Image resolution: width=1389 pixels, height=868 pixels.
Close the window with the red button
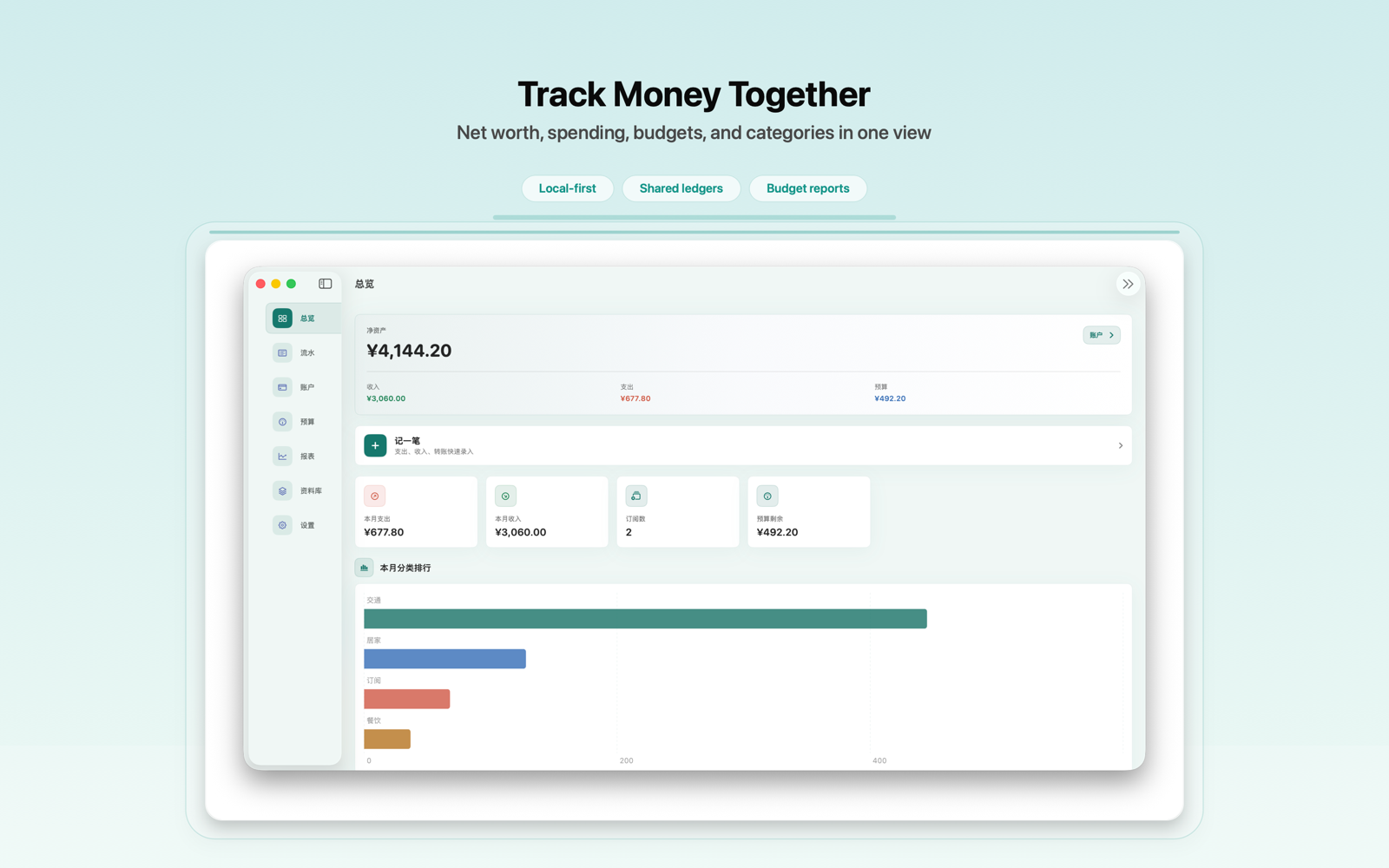click(x=260, y=284)
